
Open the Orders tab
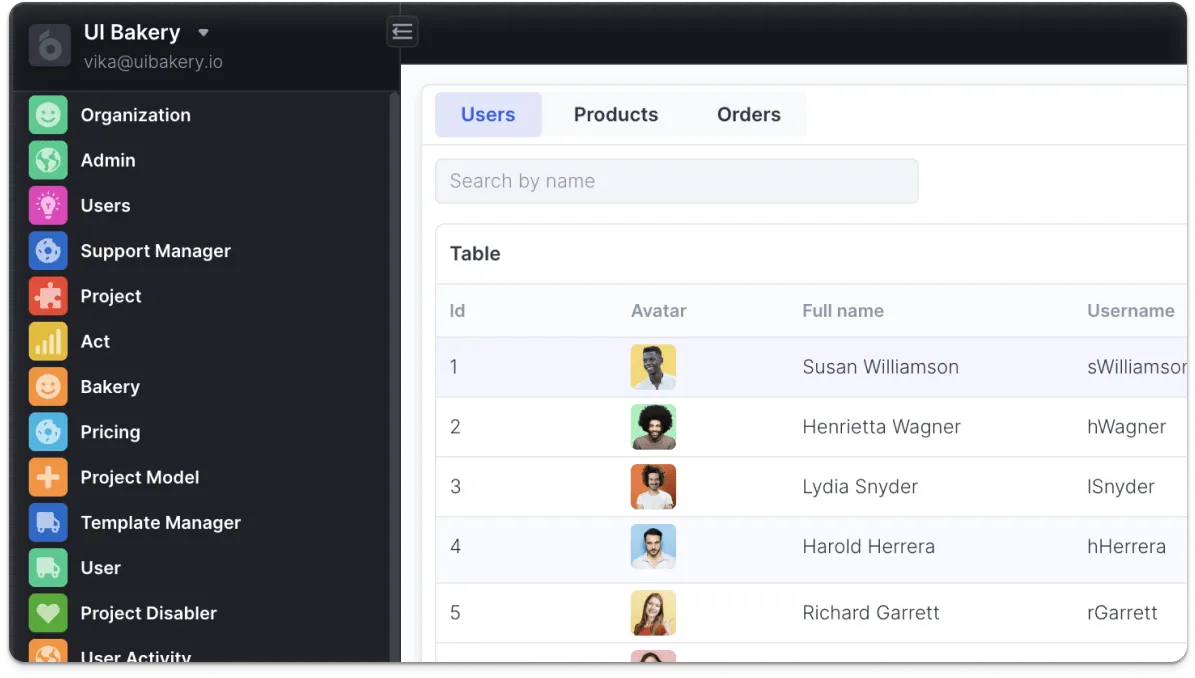coord(748,114)
